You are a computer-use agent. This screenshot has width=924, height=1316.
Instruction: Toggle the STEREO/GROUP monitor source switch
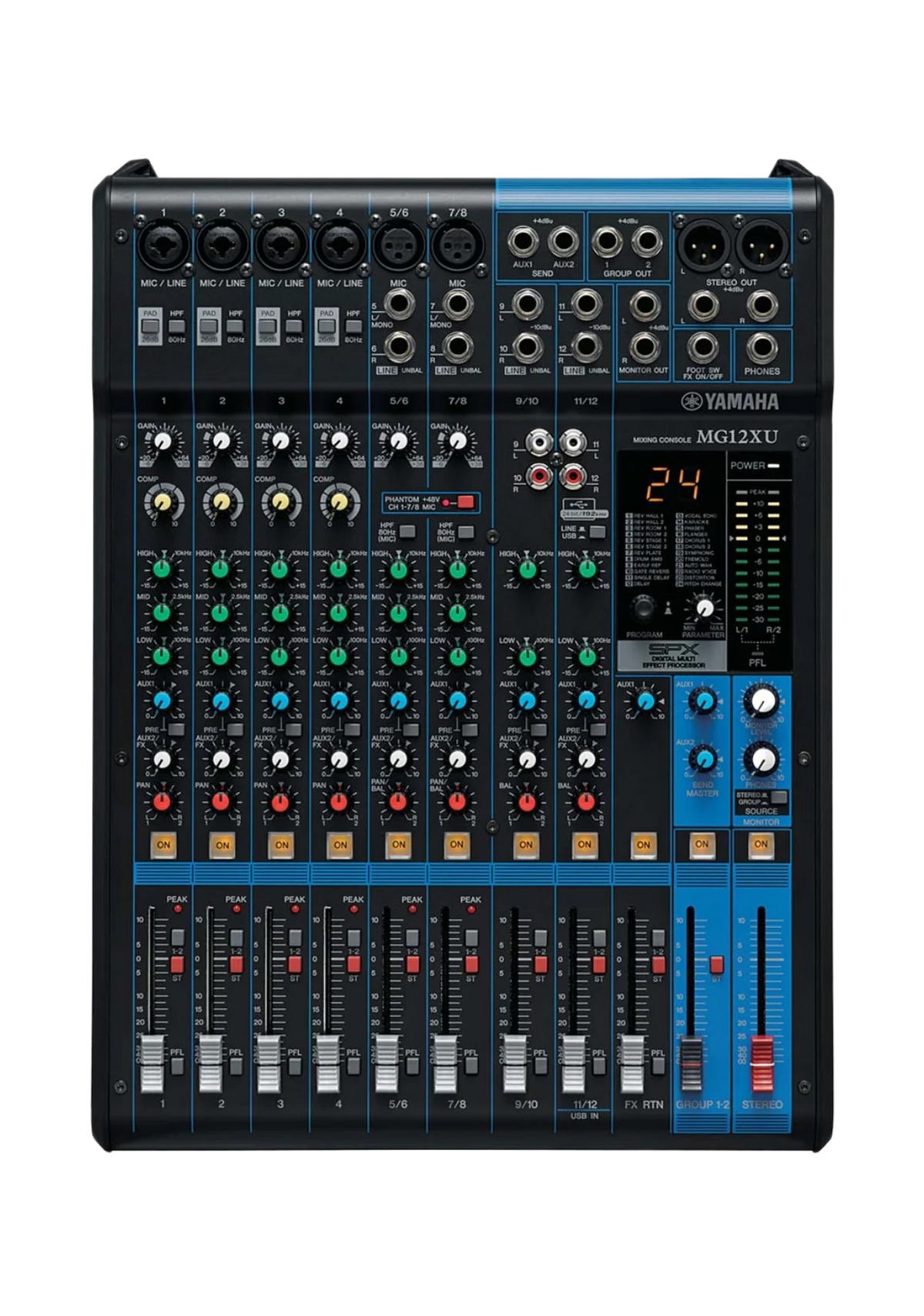click(778, 797)
